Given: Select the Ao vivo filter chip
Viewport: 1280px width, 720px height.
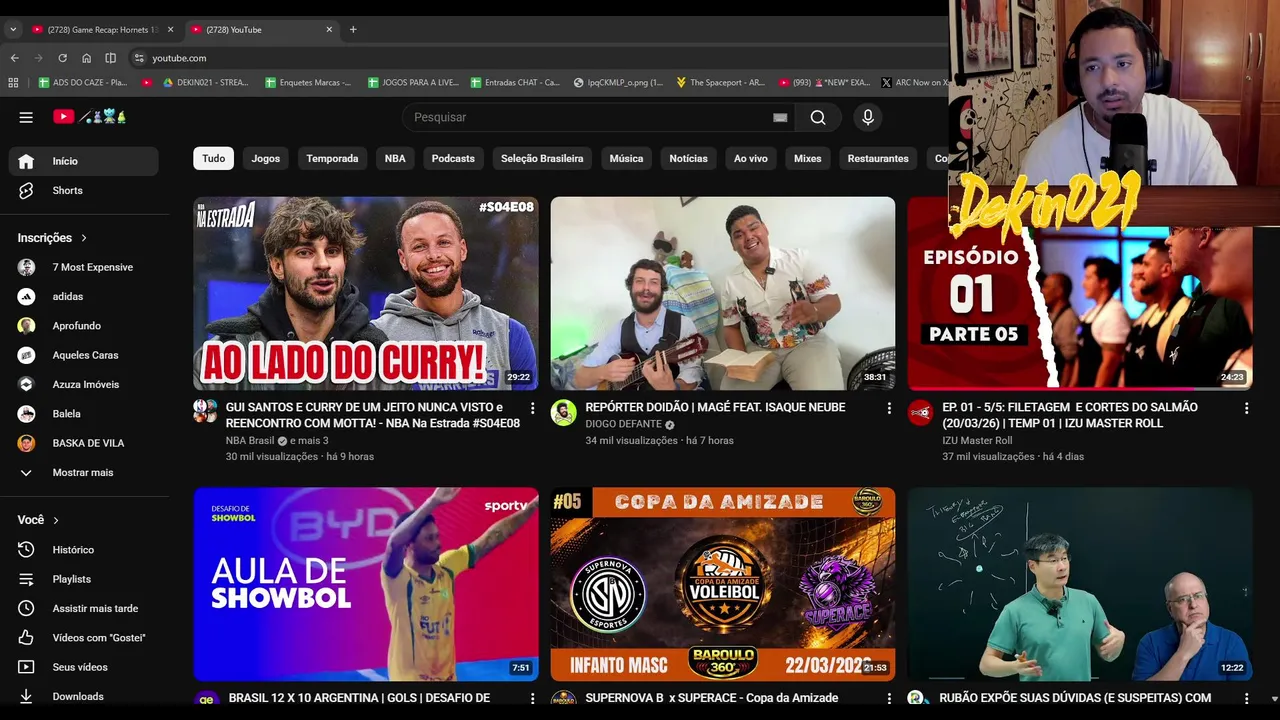Looking at the screenshot, I should pyautogui.click(x=751, y=158).
